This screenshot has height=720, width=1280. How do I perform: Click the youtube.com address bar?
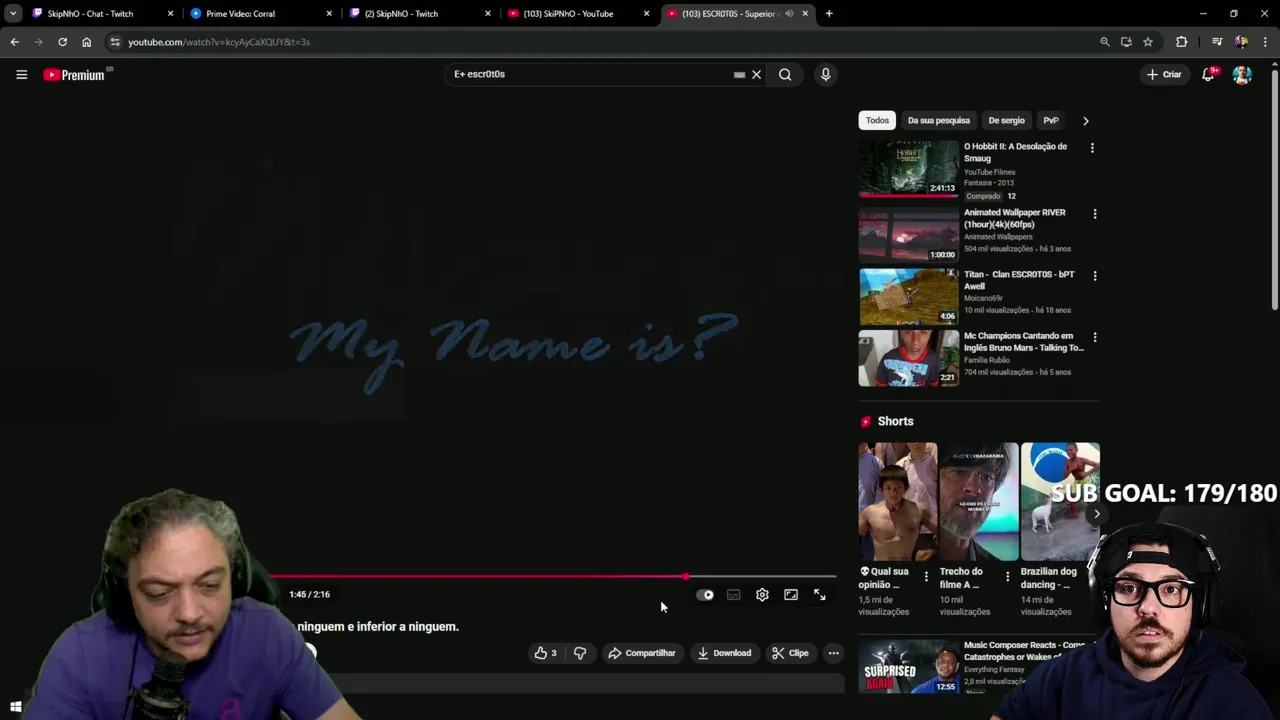600,42
